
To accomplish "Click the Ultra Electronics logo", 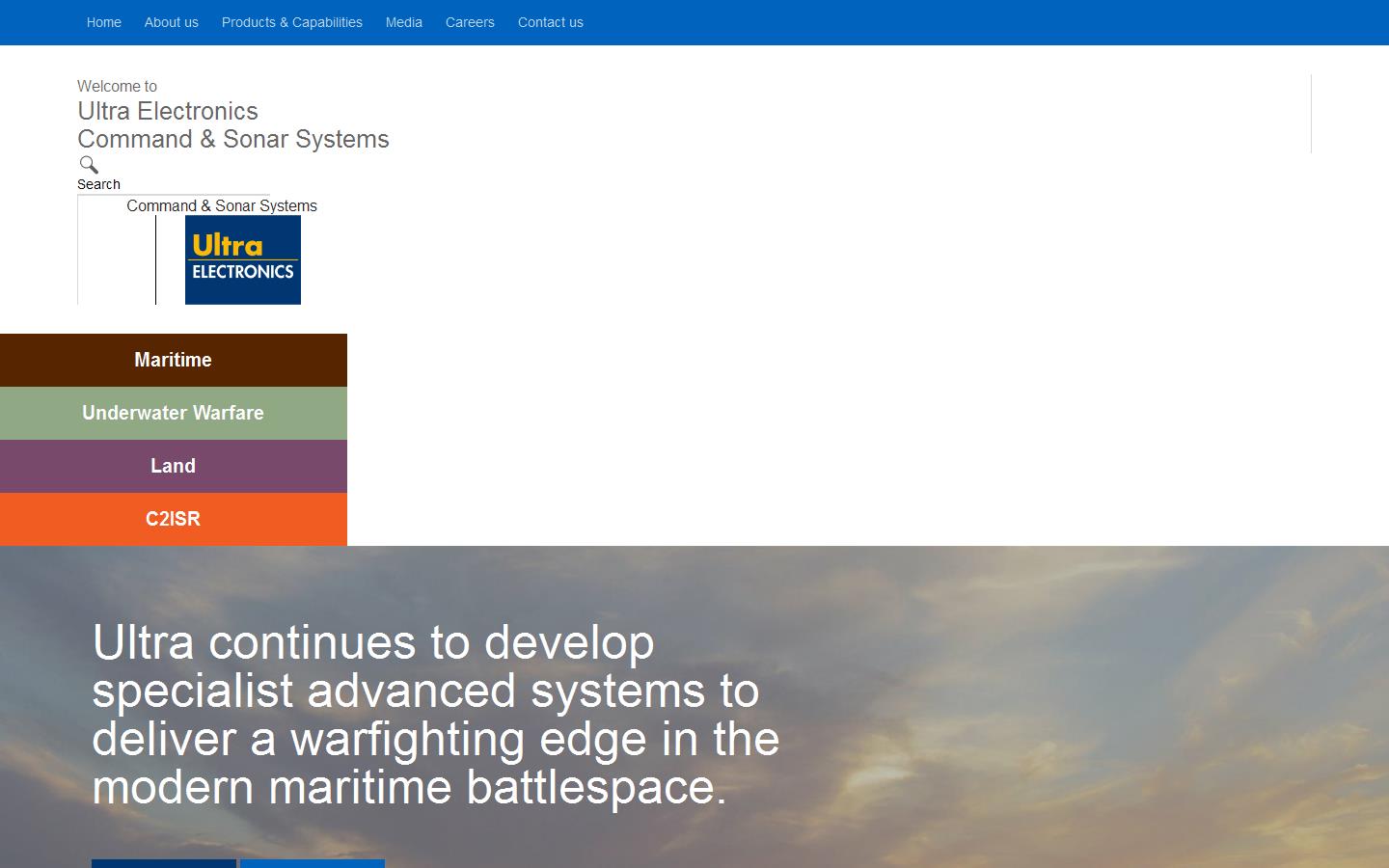I will point(242,259).
